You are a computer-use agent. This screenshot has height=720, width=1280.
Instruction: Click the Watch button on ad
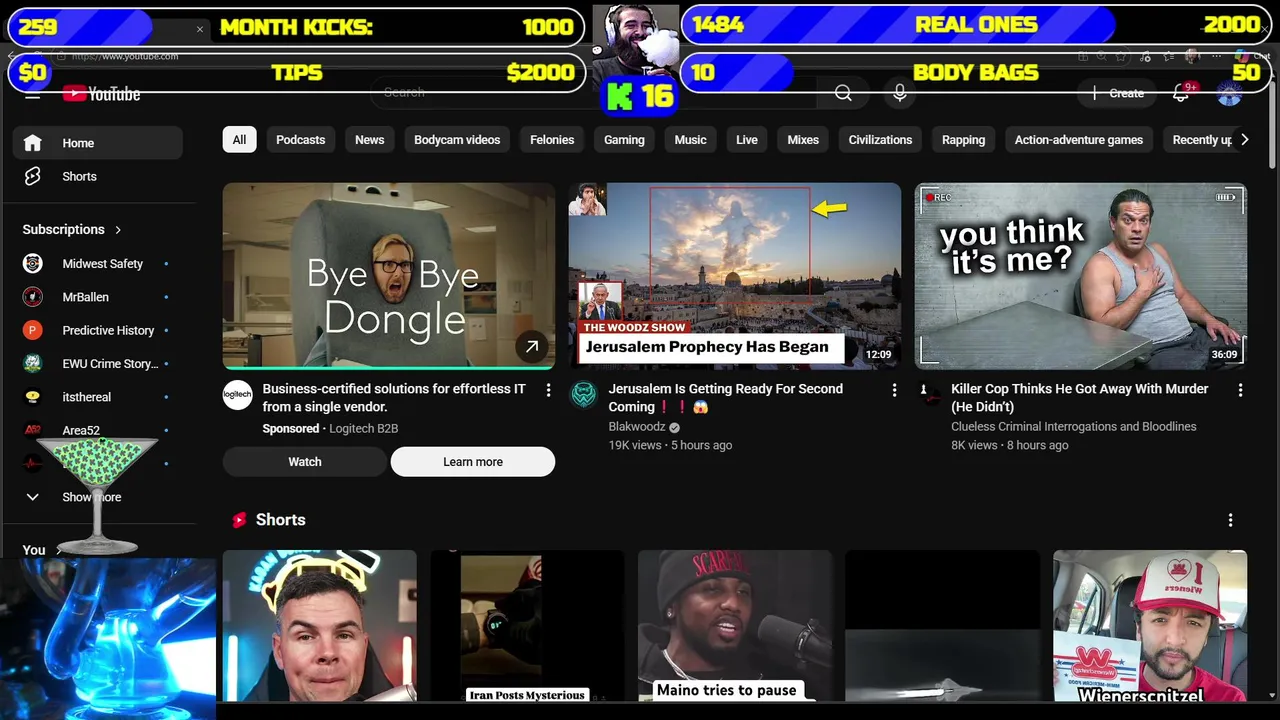[305, 462]
